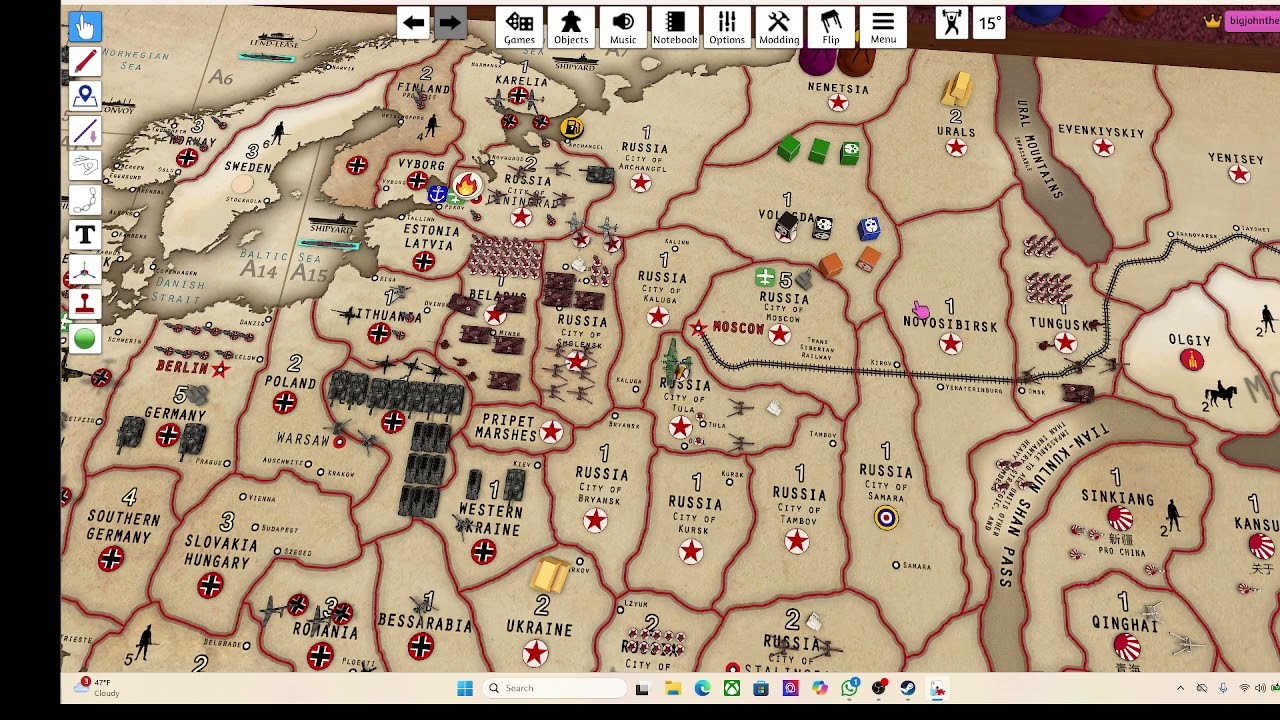Screen dimensions: 1280x720
Task: Click the taskbar Search box
Action: coord(553,688)
